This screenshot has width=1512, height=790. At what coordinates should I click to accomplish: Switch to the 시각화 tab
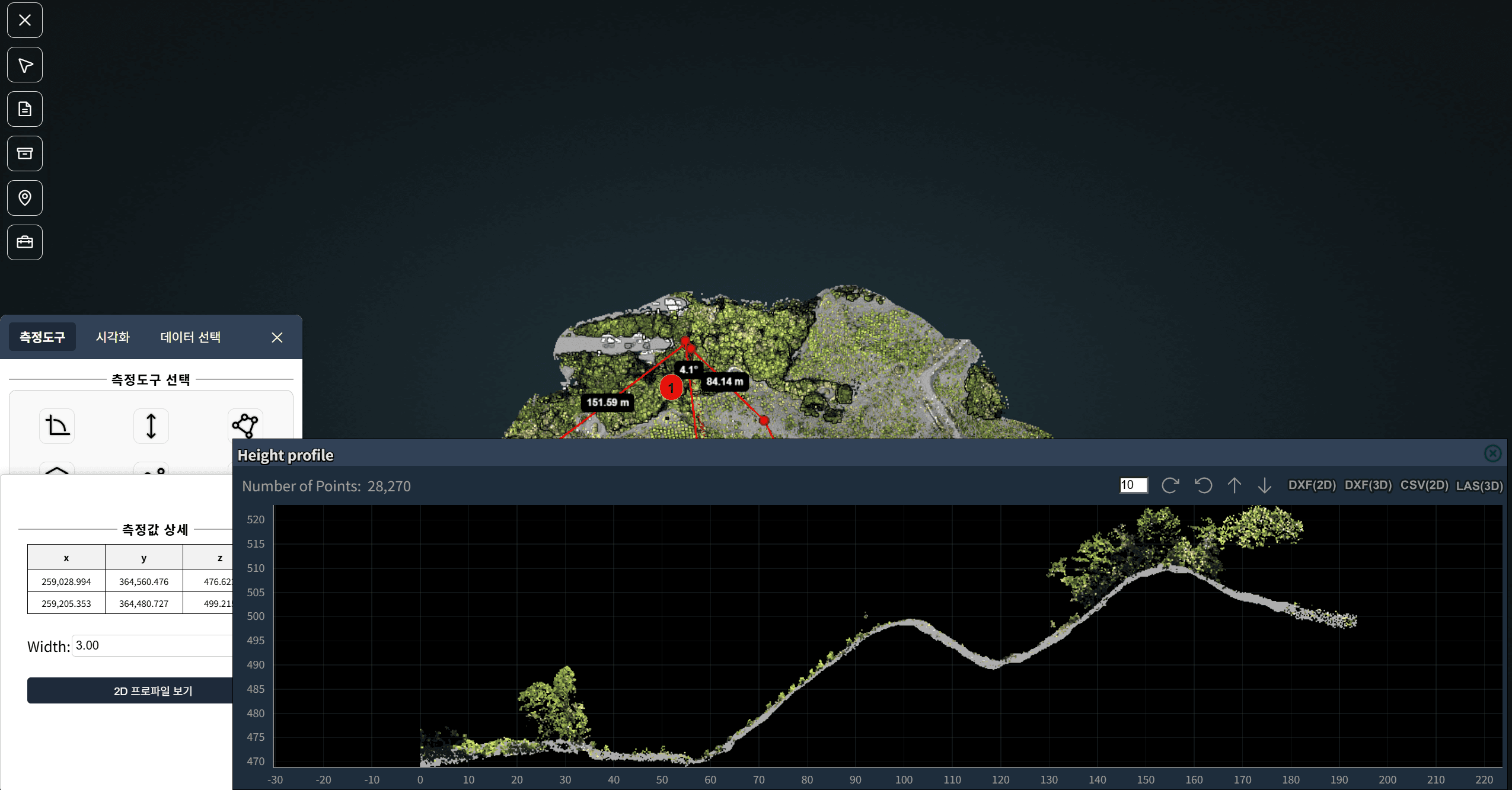point(113,337)
